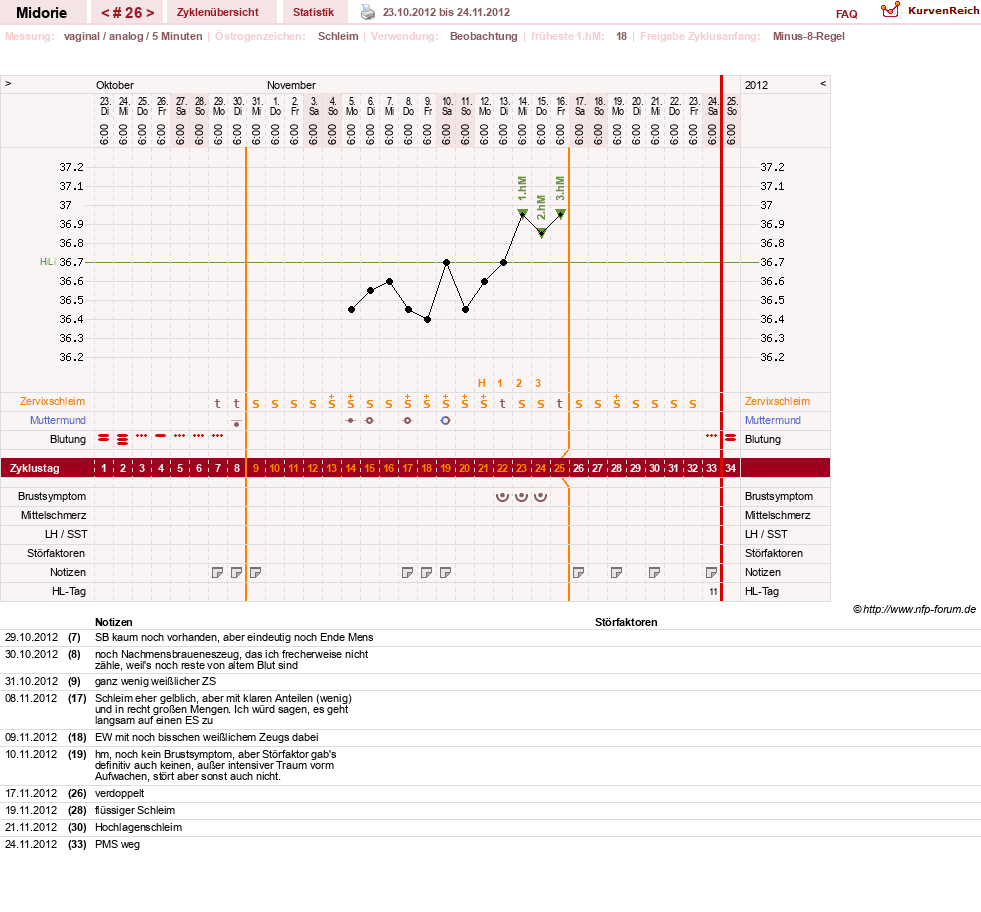Open note icon on cycle day 33
Viewport: 981px width, 912px height.
point(711,572)
